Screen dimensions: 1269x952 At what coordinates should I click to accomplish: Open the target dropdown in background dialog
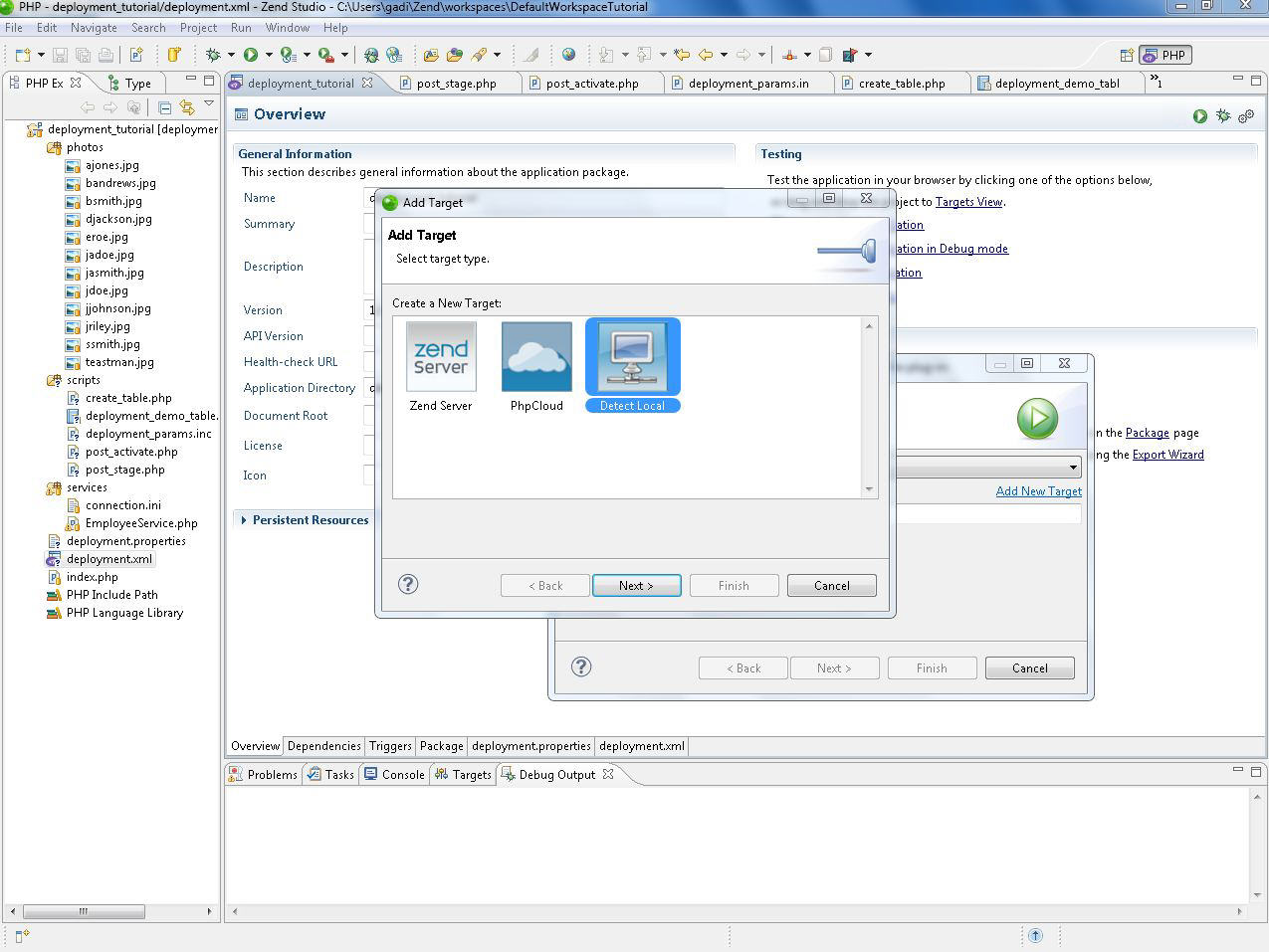[x=1073, y=468]
